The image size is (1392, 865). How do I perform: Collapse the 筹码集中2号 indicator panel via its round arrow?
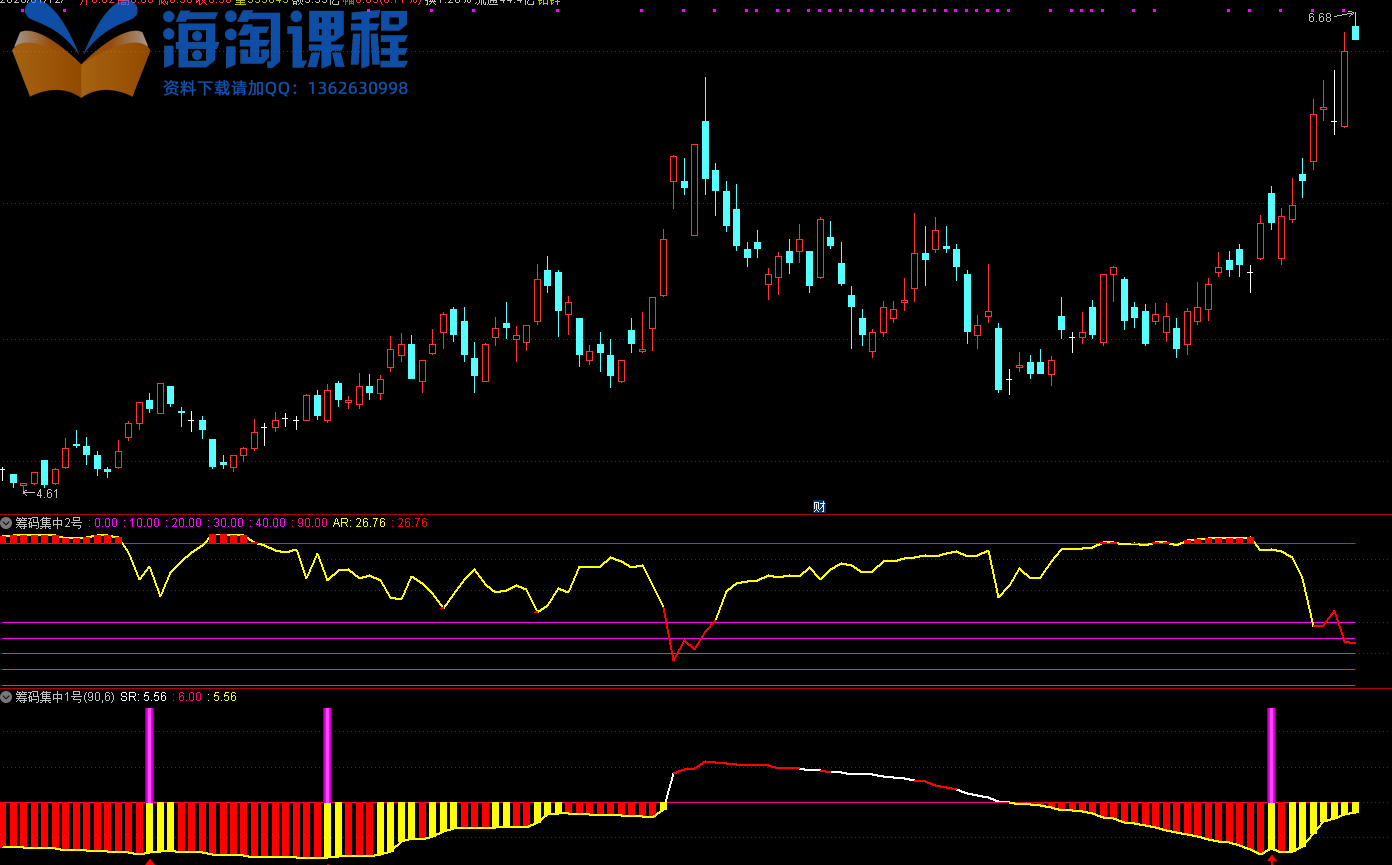coord(7,523)
